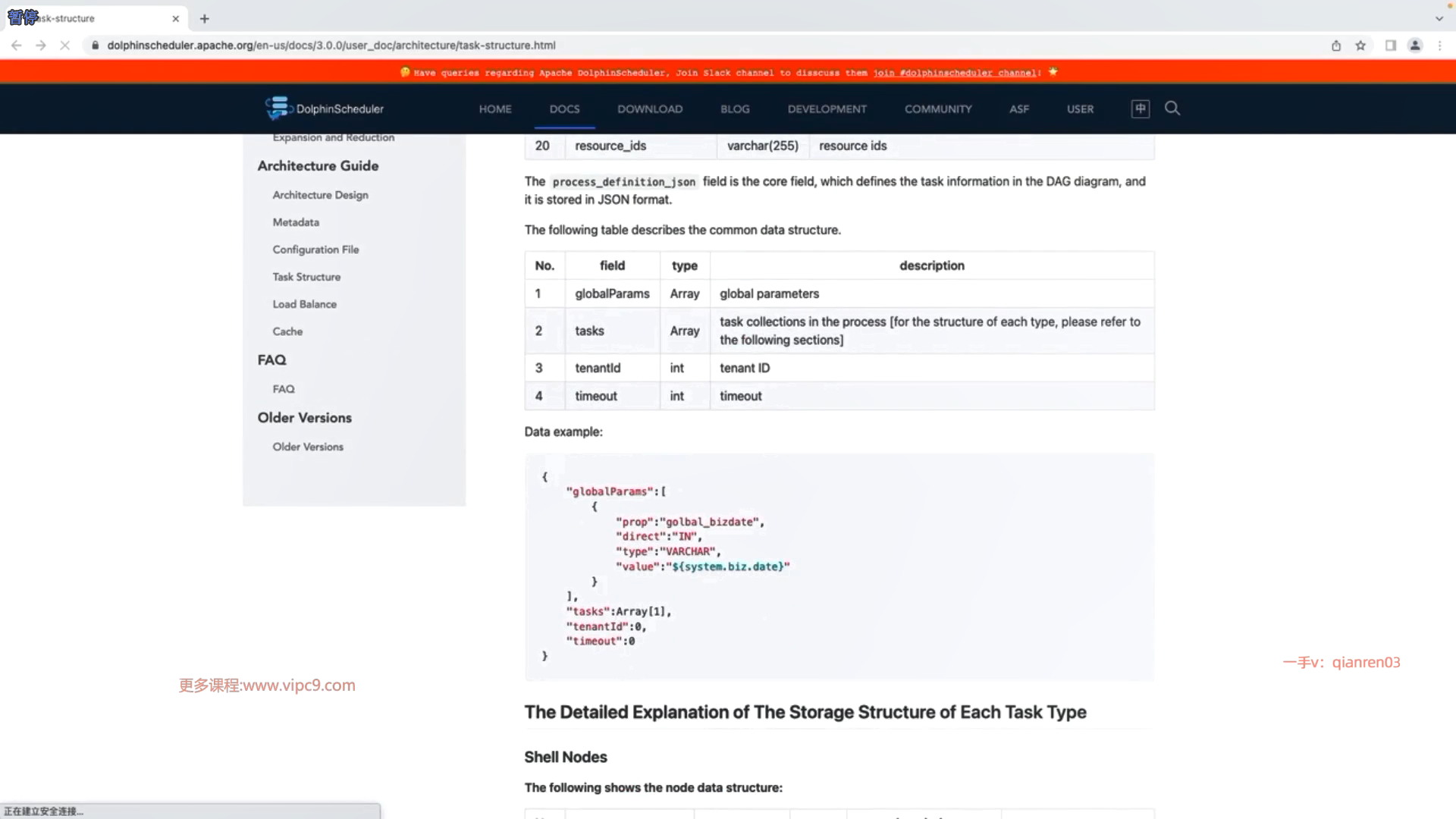Open the COMMUNITY navigation item
Image resolution: width=1456 pixels, height=819 pixels.
point(937,108)
